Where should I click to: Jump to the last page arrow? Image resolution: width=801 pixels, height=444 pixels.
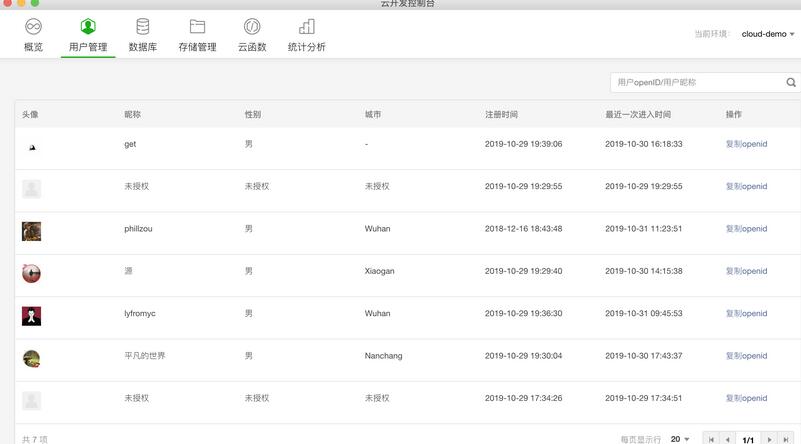pyautogui.click(x=786, y=439)
